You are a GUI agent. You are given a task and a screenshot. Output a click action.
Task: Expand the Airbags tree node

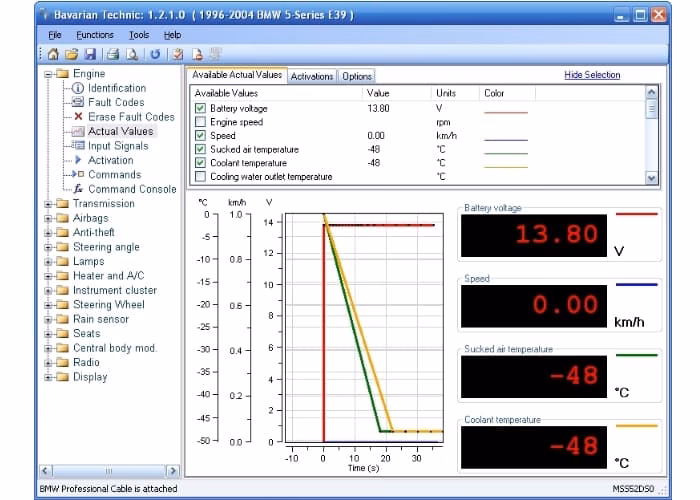48,218
